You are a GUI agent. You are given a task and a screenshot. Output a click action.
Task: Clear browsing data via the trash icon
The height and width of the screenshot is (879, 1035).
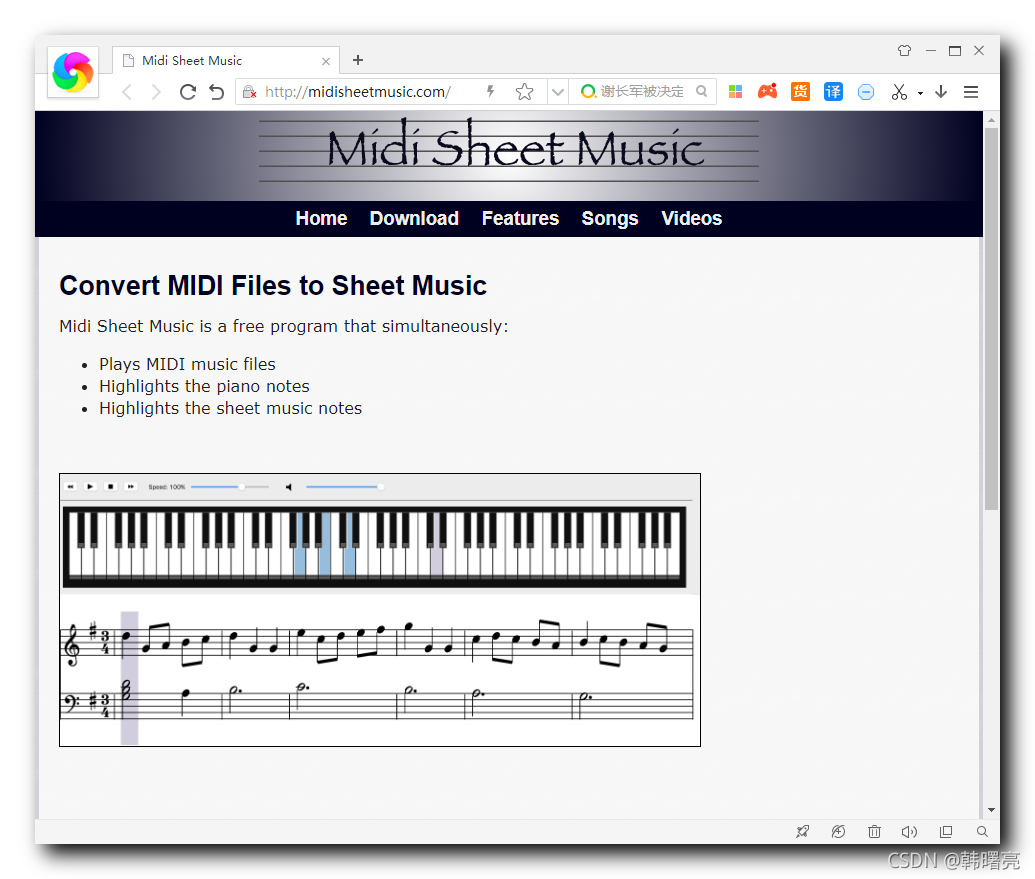(874, 831)
